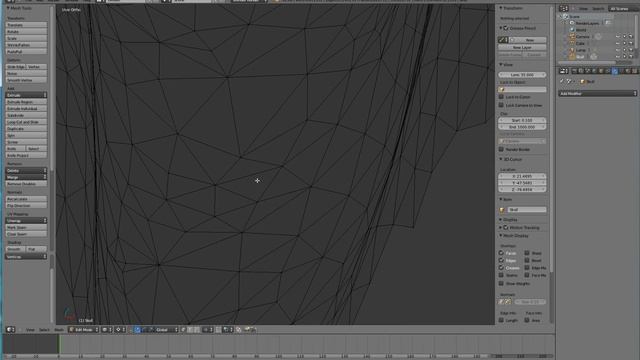
Task: Open the Extrude dropdown in tool shelf
Action: click(x=26, y=95)
